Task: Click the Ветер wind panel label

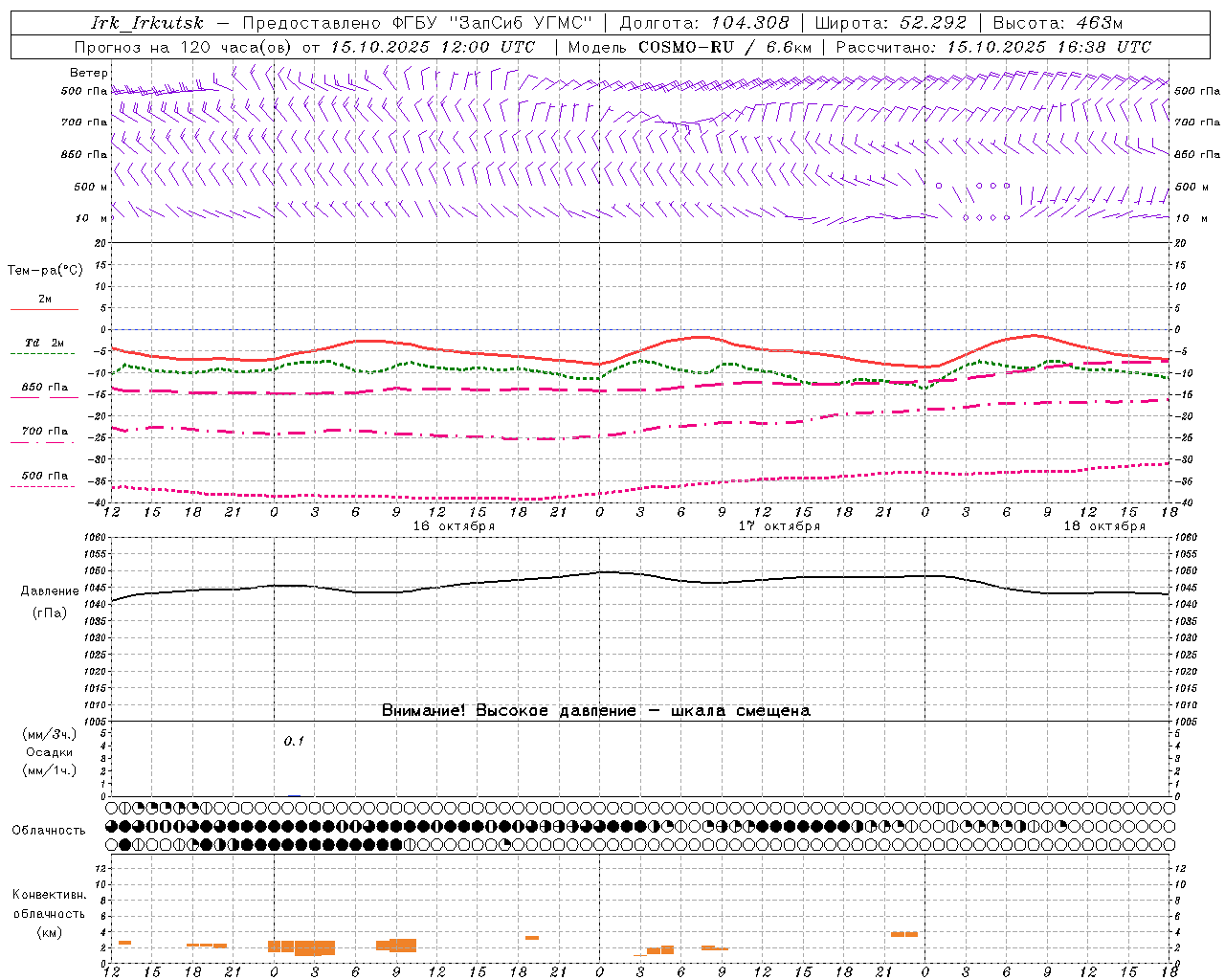Action: [x=89, y=73]
